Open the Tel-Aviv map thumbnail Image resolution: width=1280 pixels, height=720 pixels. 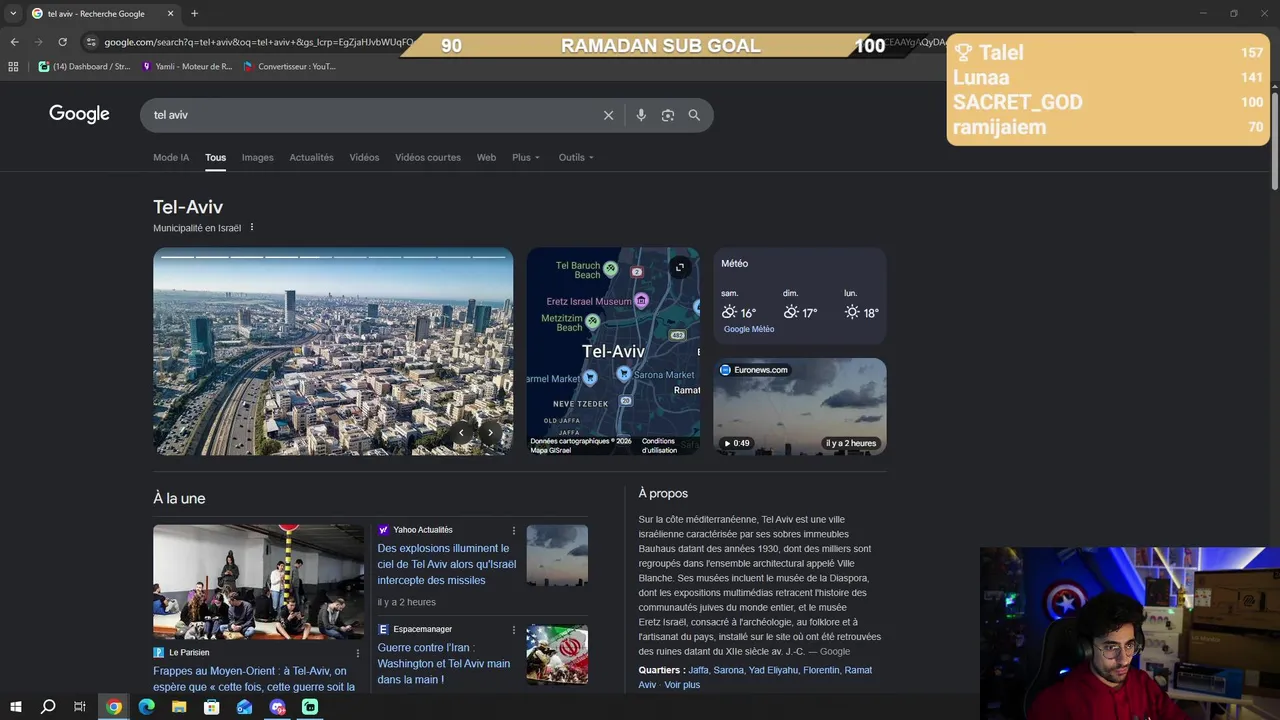click(x=613, y=351)
